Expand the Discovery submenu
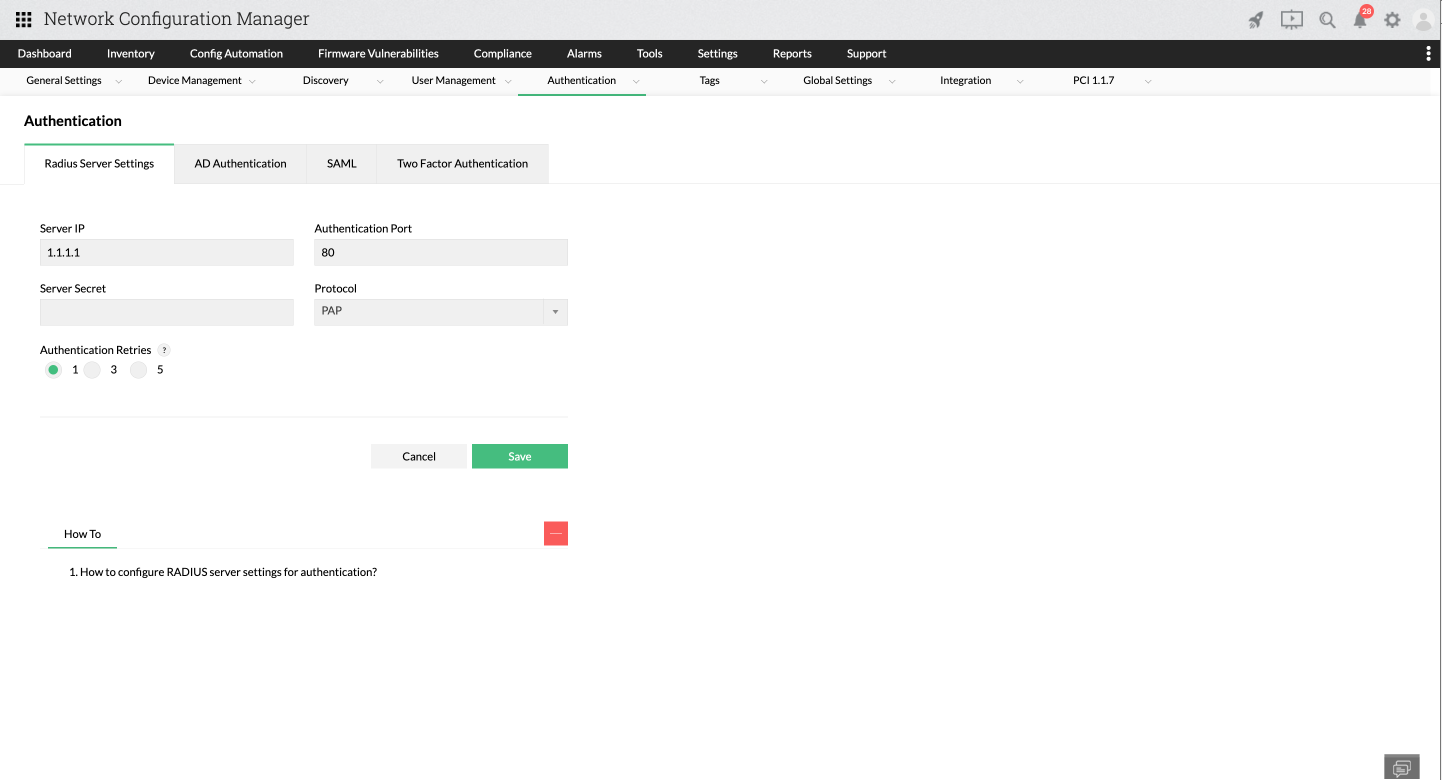The height and width of the screenshot is (780, 1442). coord(380,81)
